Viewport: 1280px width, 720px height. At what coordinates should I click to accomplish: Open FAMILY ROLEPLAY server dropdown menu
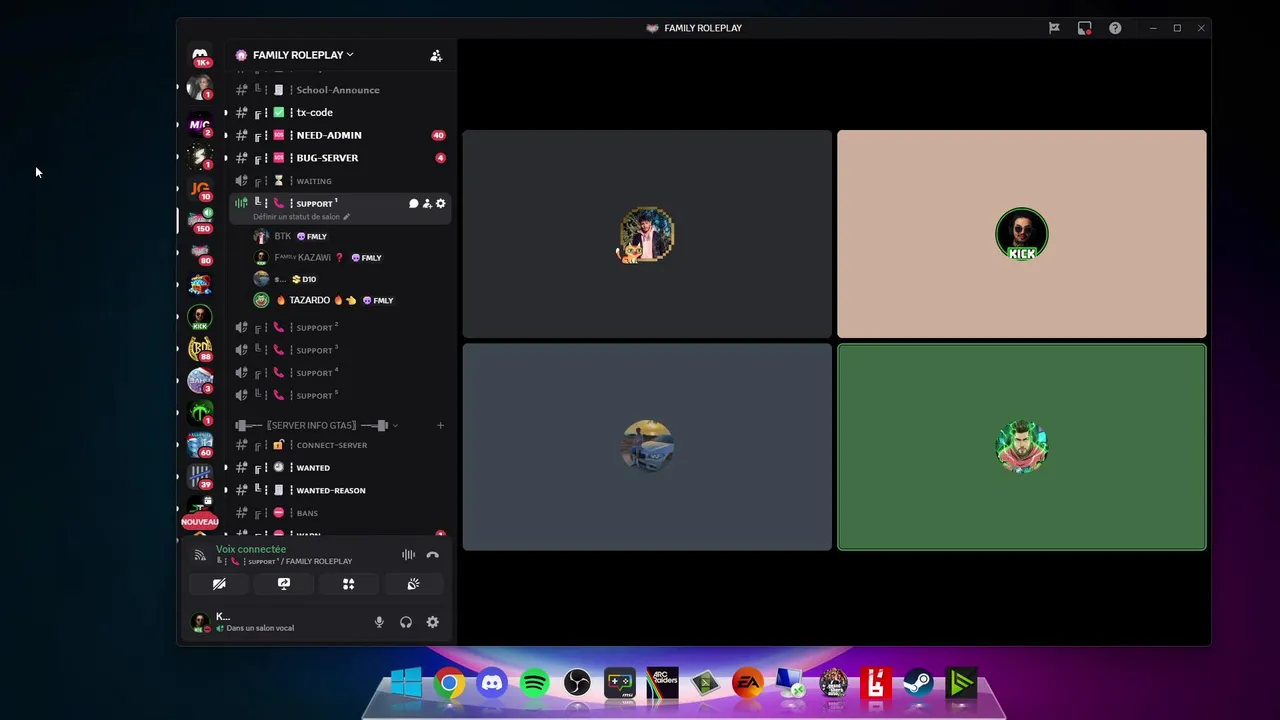303,55
